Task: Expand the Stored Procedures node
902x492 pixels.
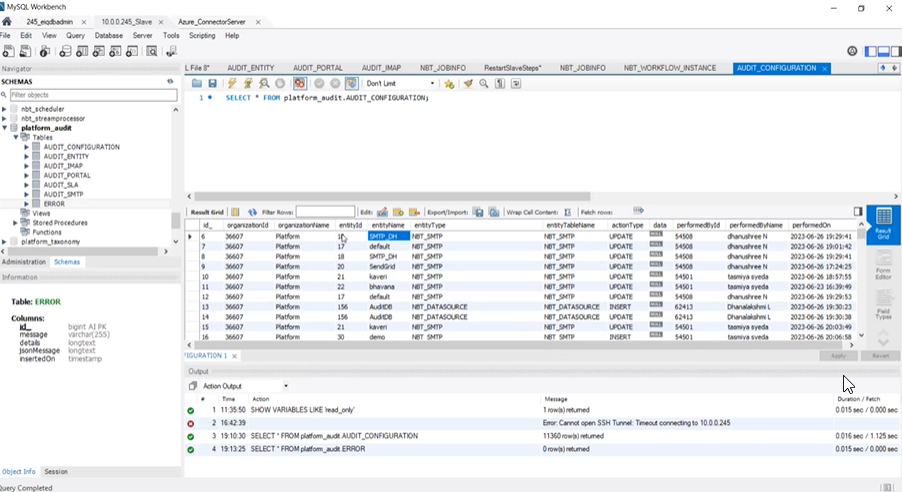Action: tap(15, 223)
